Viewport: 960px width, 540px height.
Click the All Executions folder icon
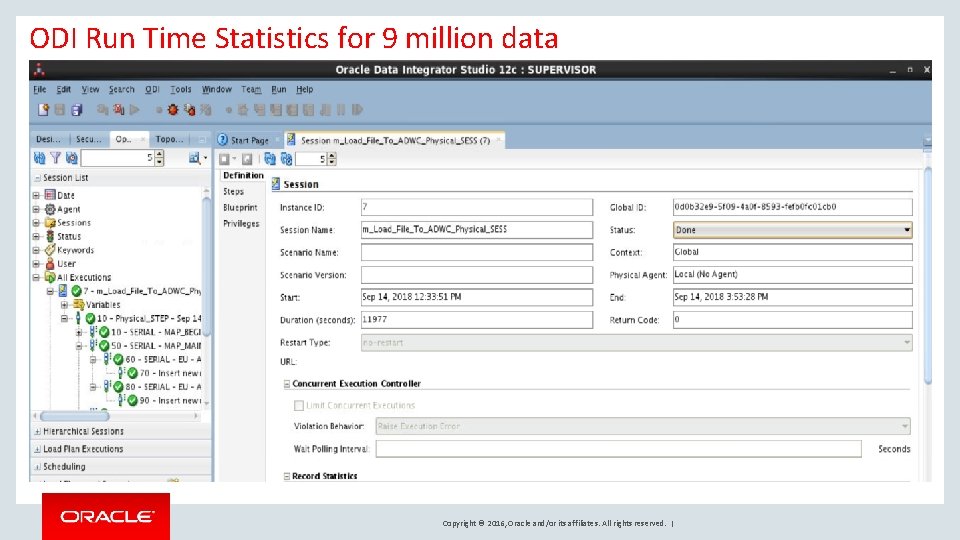(x=50, y=277)
